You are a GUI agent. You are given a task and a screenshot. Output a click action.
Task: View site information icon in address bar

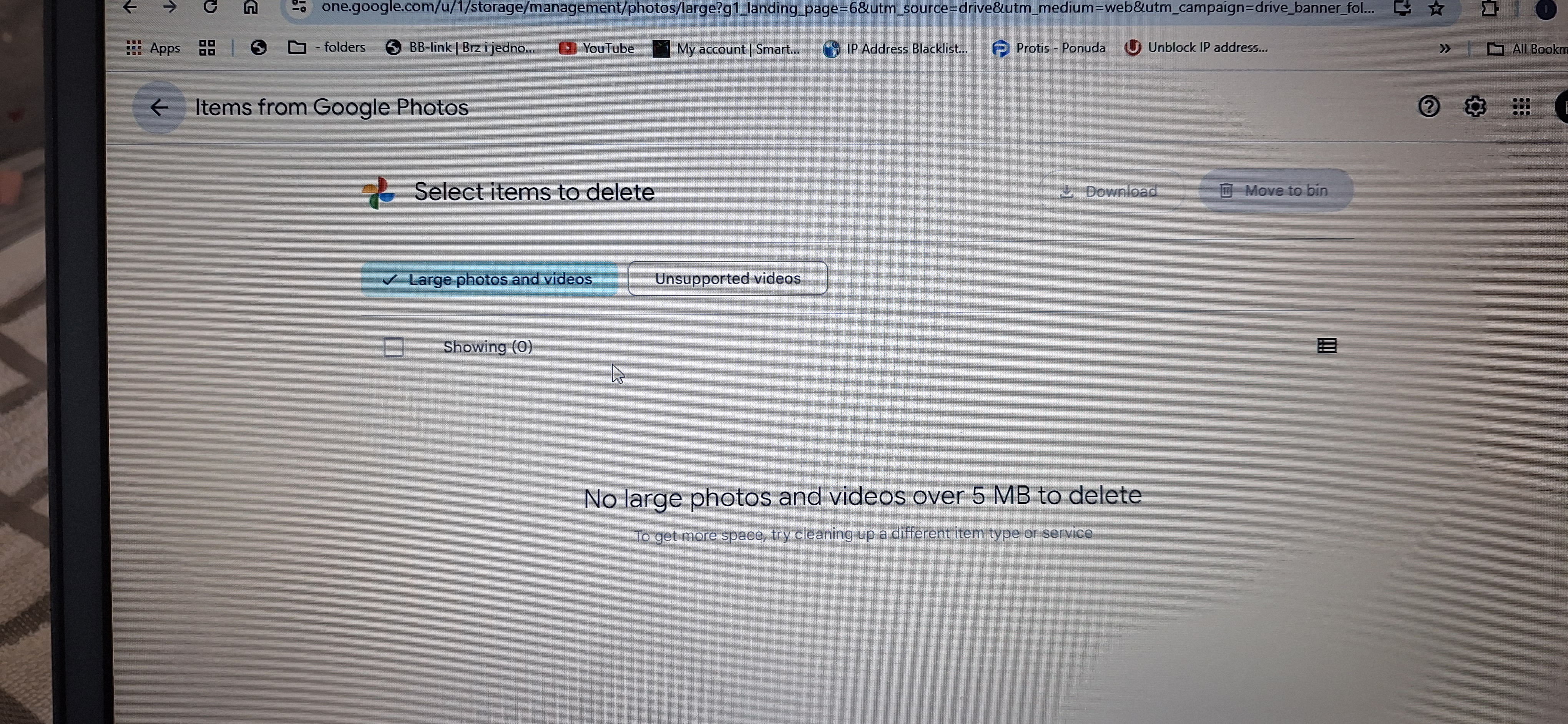(x=299, y=7)
